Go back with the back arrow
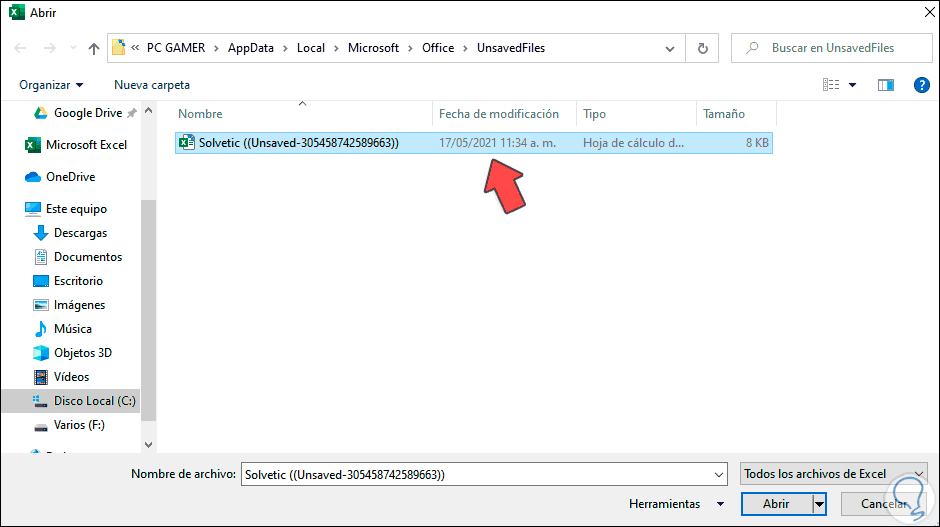The width and height of the screenshot is (940, 527). [x=20, y=49]
